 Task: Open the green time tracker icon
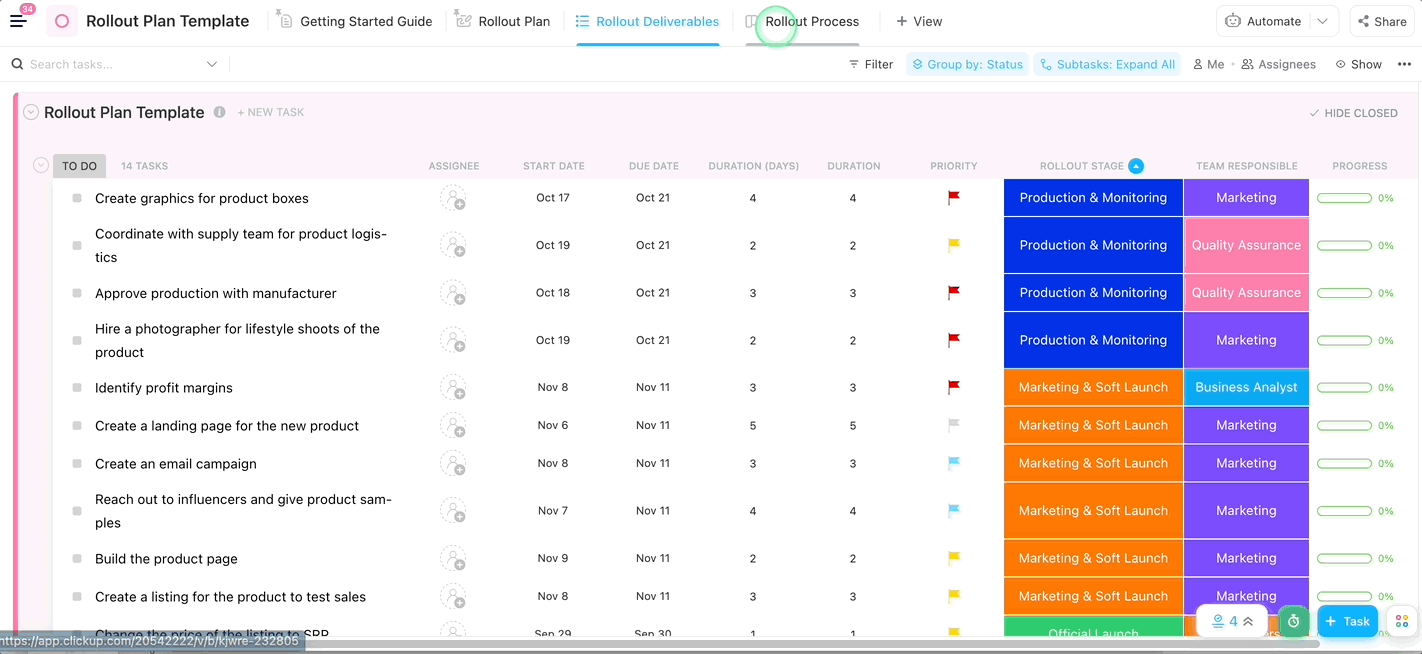[1293, 621]
